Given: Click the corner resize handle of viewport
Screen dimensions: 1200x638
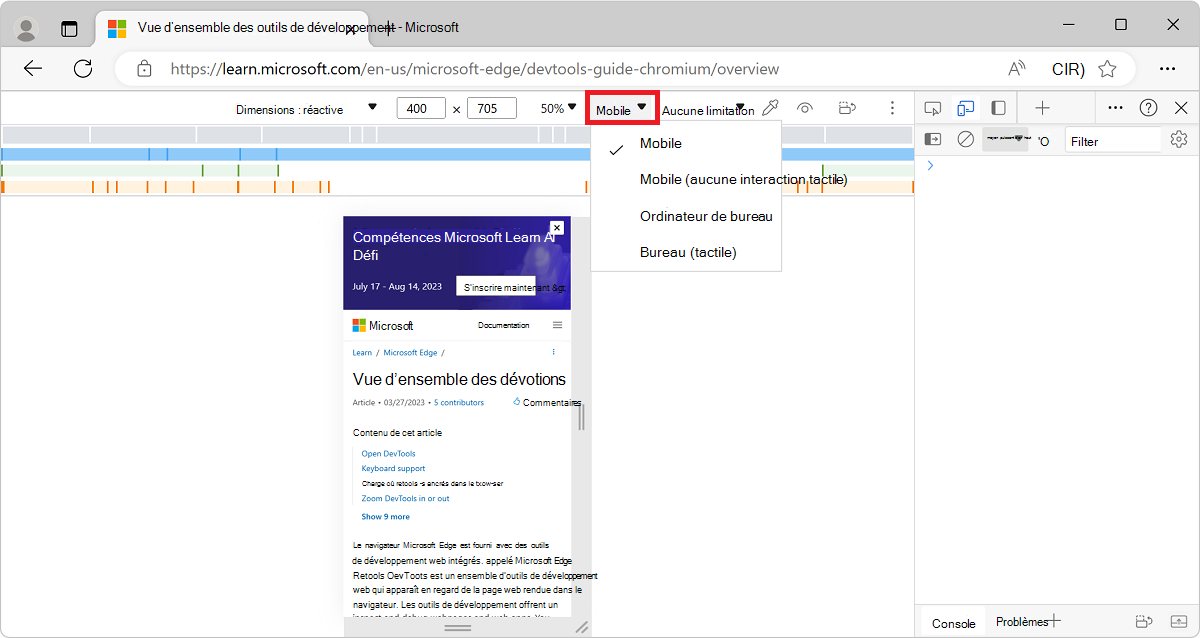Looking at the screenshot, I should [x=581, y=627].
